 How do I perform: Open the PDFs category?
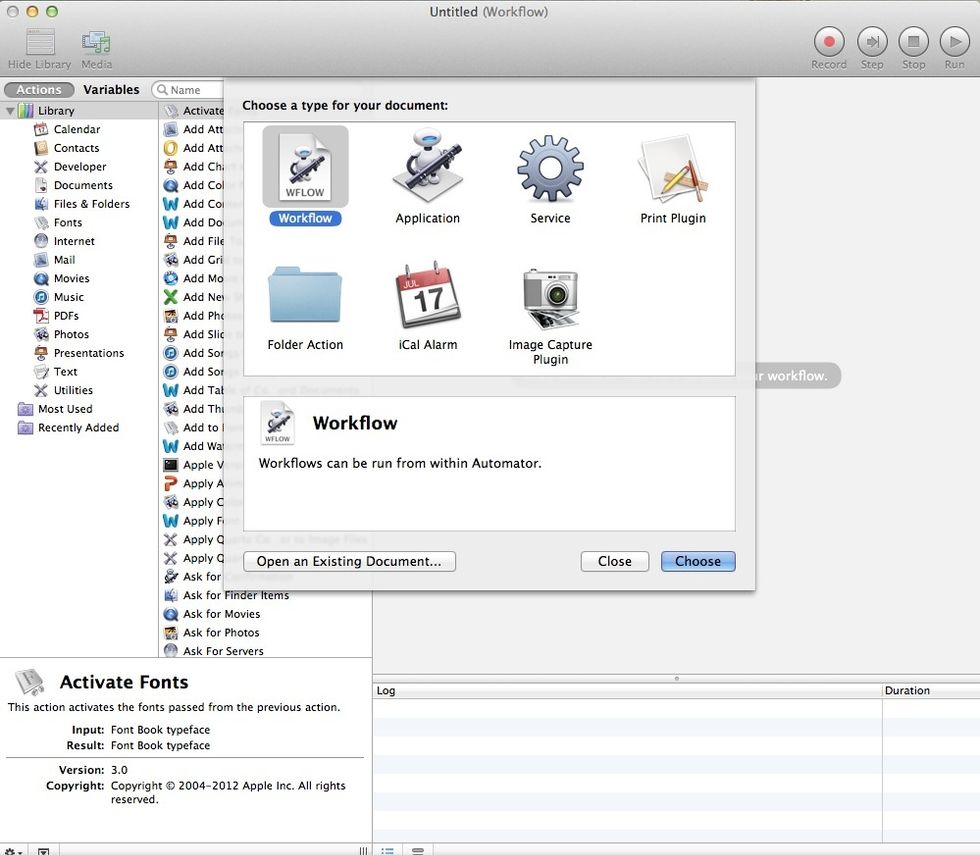point(66,316)
